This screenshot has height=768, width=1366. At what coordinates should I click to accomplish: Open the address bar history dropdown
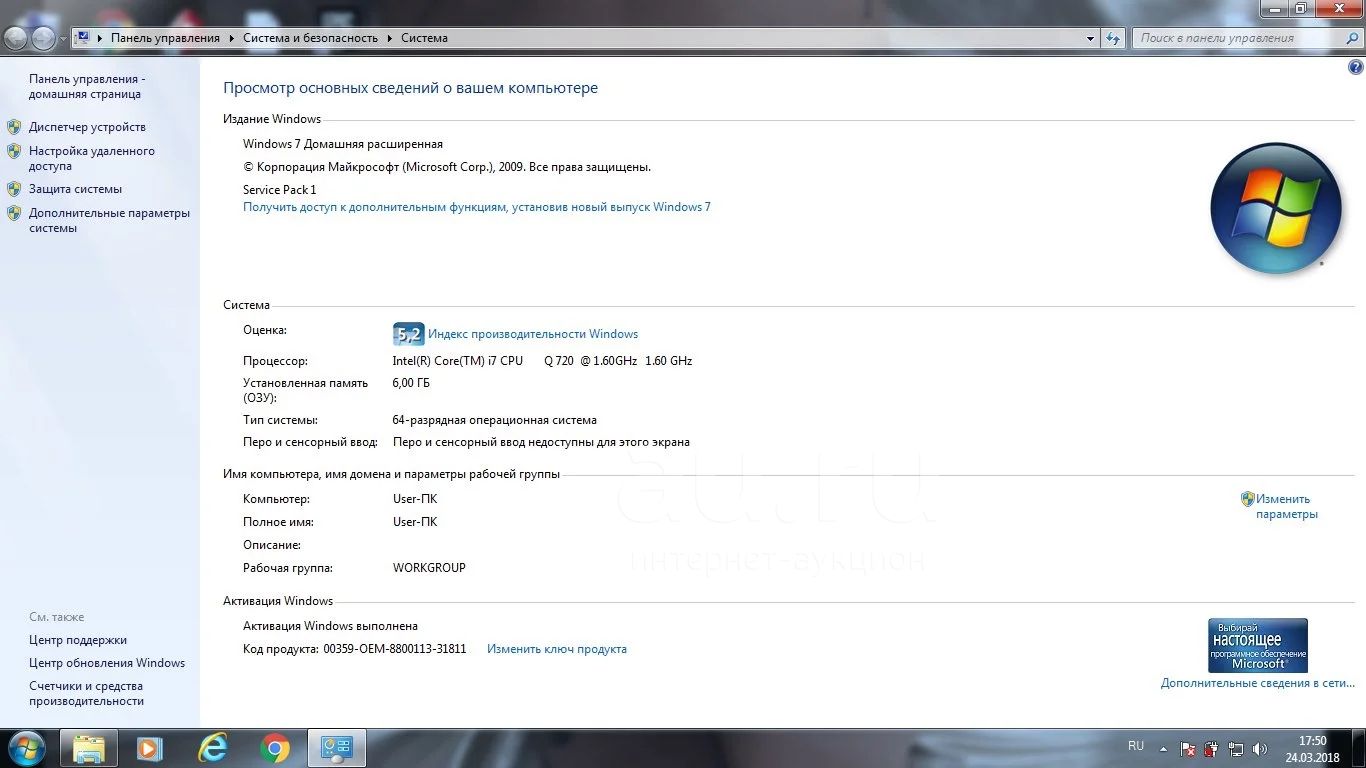tap(1090, 38)
